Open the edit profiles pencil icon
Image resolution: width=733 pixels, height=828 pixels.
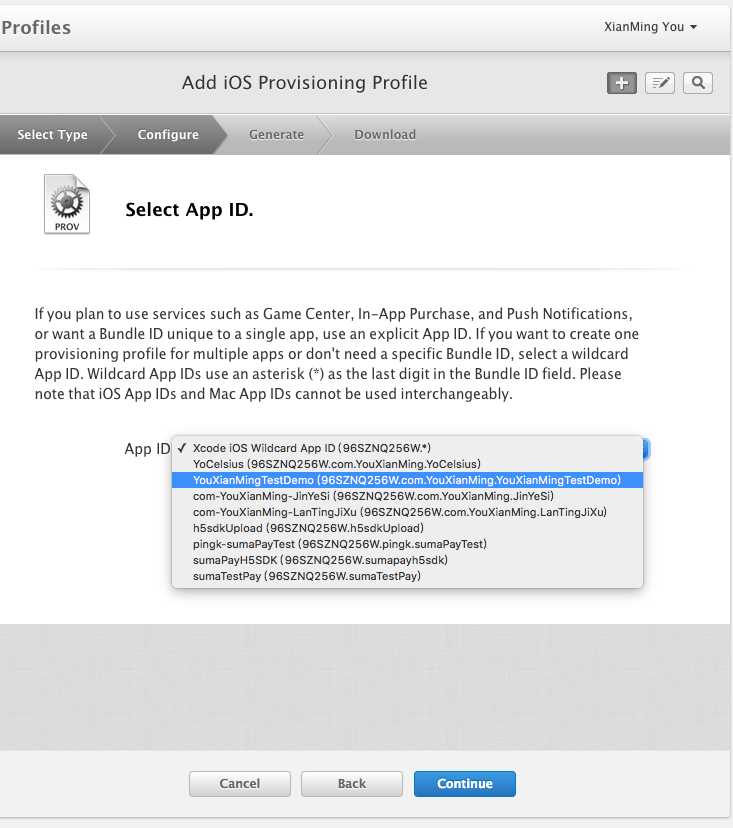point(660,83)
